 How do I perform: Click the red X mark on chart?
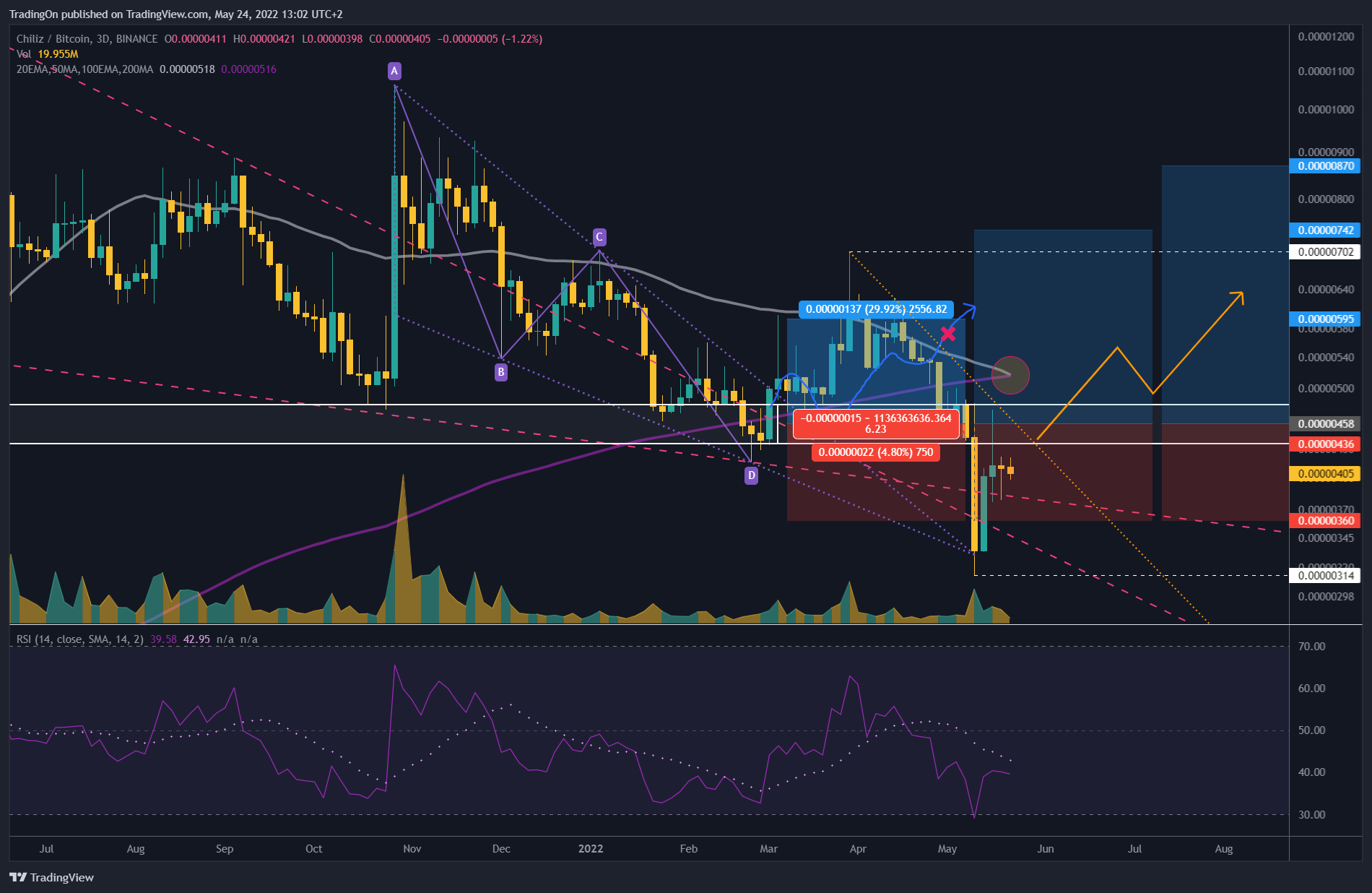coord(948,334)
